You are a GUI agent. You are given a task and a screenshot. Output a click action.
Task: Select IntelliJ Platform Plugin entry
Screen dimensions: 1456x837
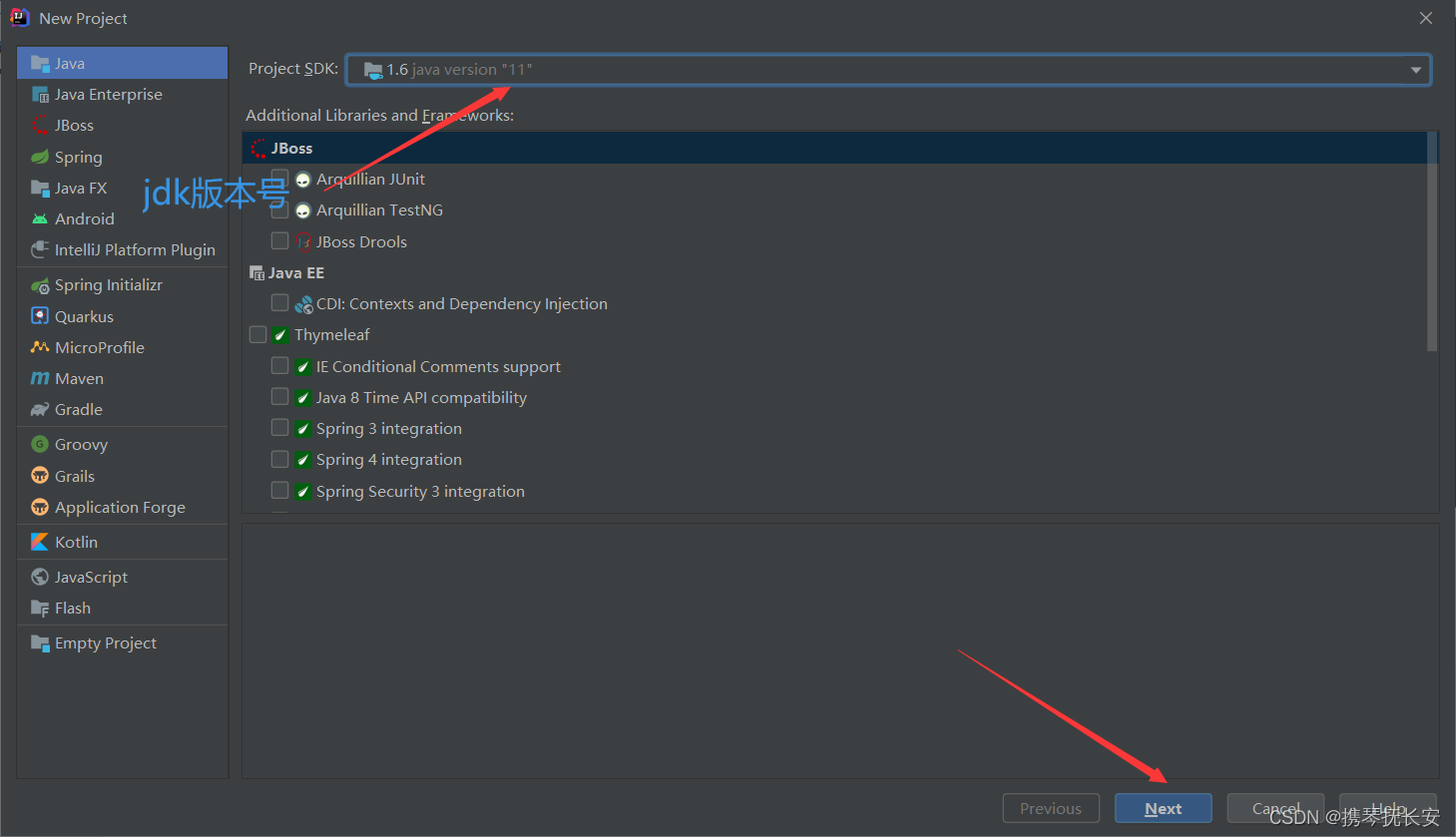click(x=122, y=250)
